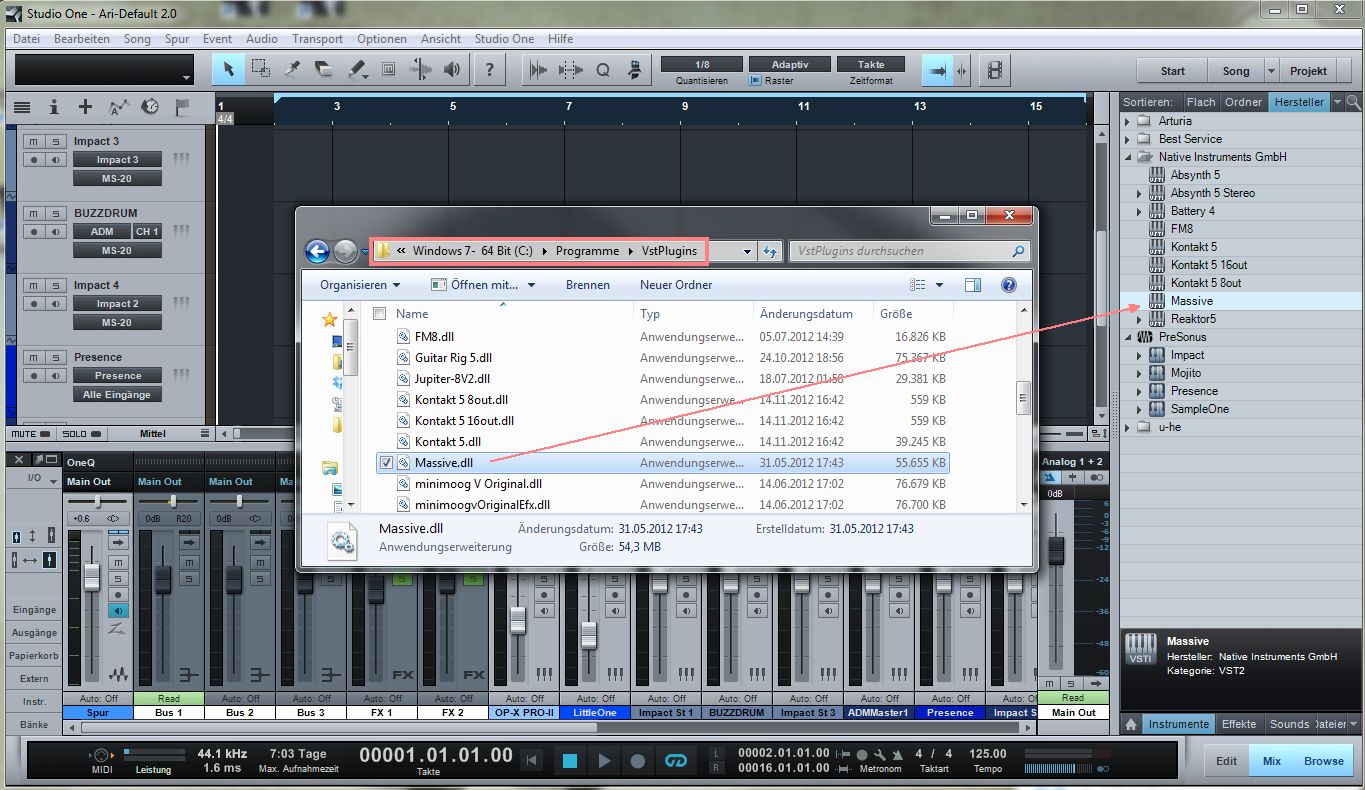Pick the Split (knife) tool

(x=292, y=70)
